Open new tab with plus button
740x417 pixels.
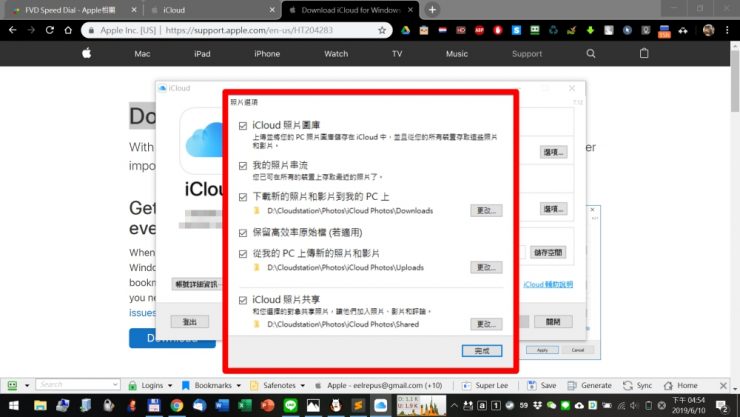click(432, 9)
